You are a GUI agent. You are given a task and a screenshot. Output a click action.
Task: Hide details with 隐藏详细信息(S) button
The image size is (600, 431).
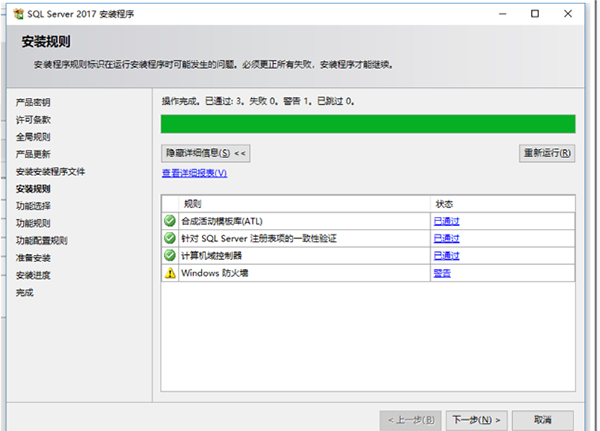click(x=206, y=153)
